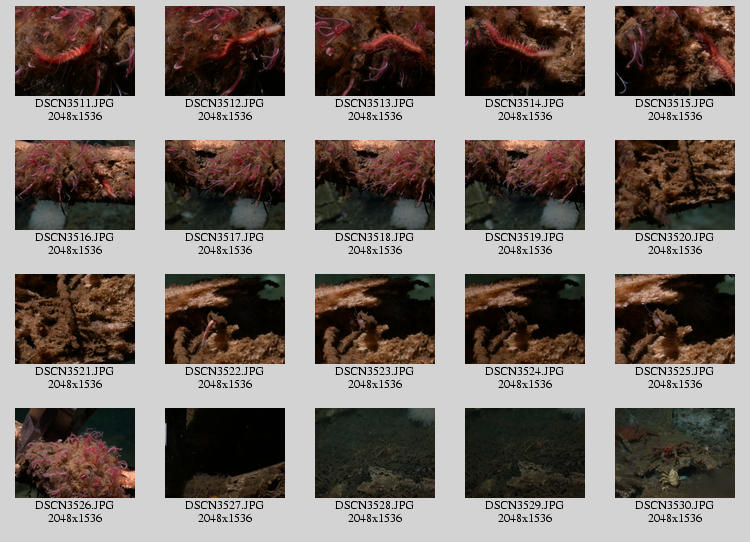
Task: Select the DSCN3519.JPG thumbnail image
Action: (x=525, y=185)
